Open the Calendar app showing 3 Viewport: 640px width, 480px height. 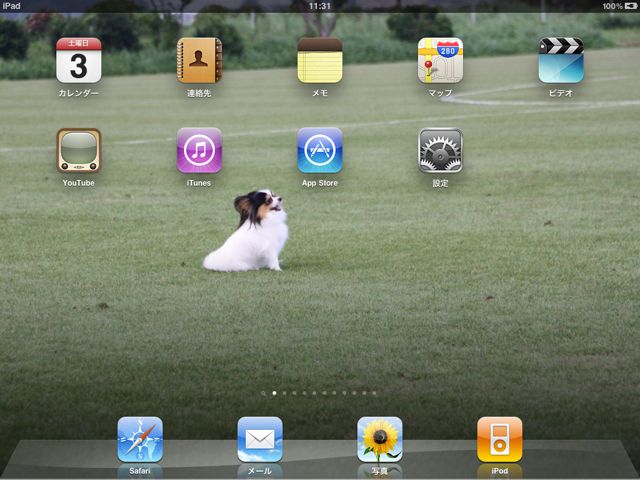tap(78, 60)
